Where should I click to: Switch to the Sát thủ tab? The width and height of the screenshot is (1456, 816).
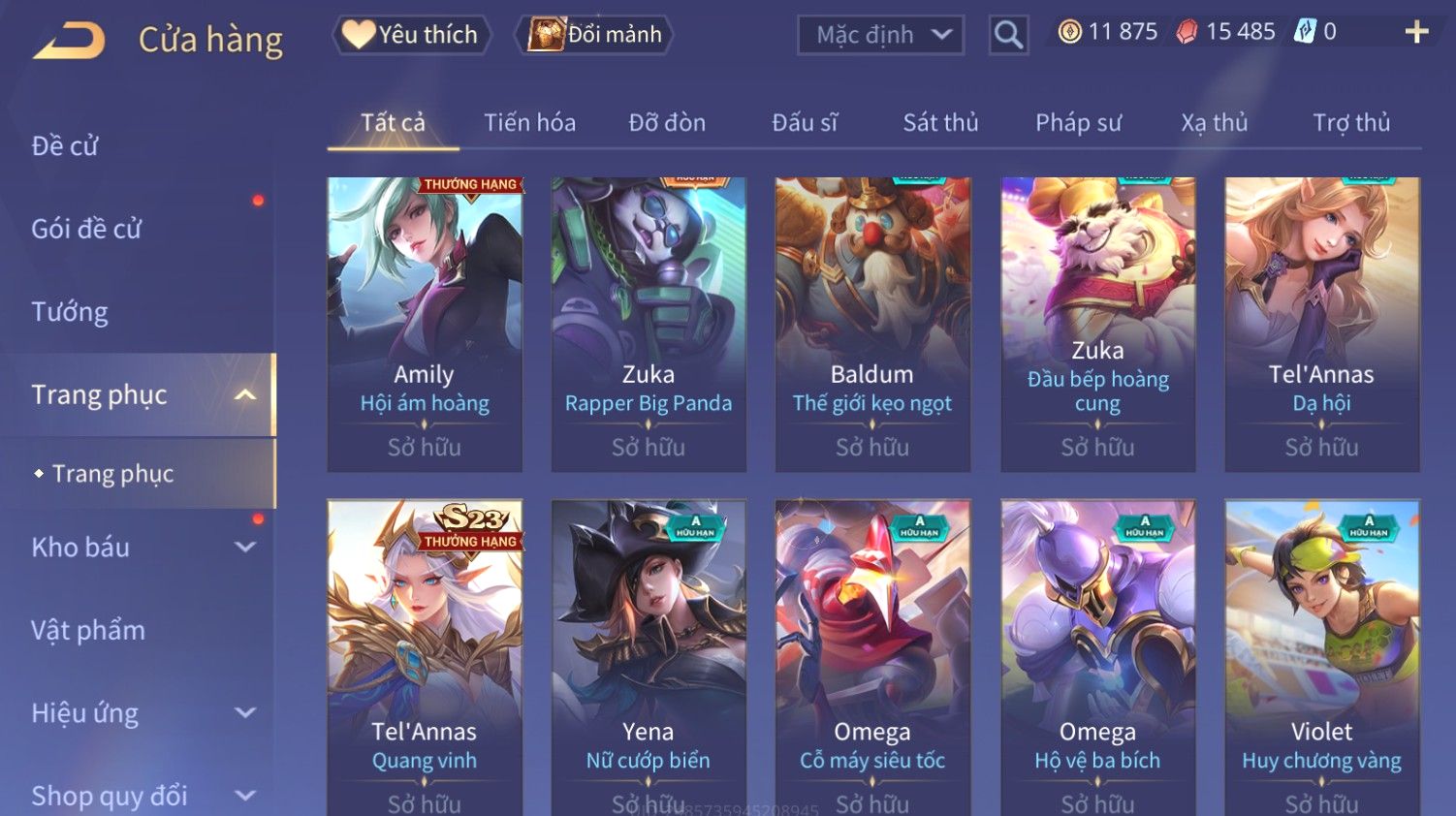[940, 123]
